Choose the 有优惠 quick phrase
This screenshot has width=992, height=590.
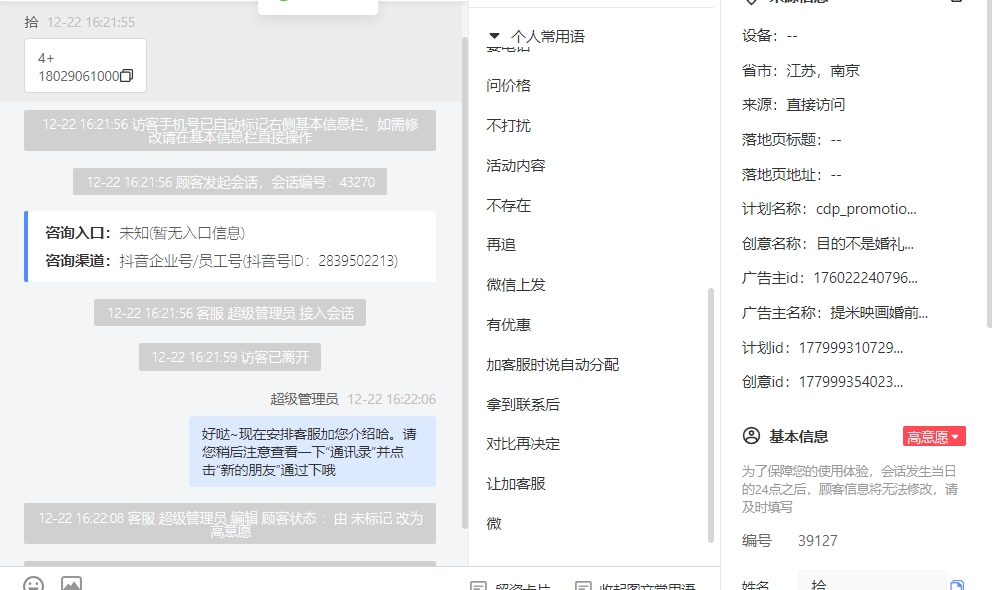click(x=509, y=325)
